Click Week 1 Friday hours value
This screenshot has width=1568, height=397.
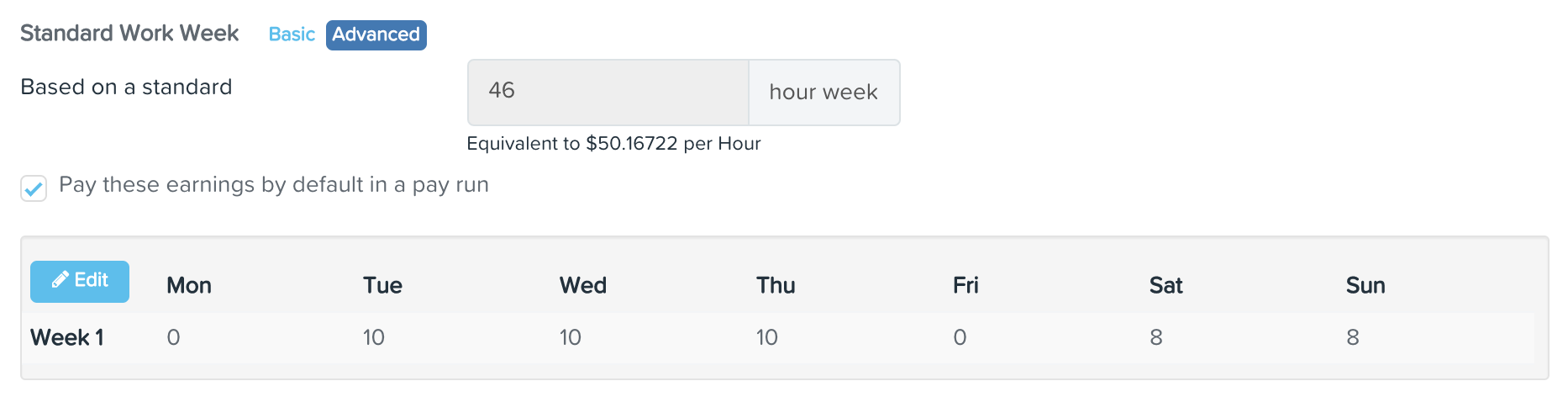coord(960,338)
